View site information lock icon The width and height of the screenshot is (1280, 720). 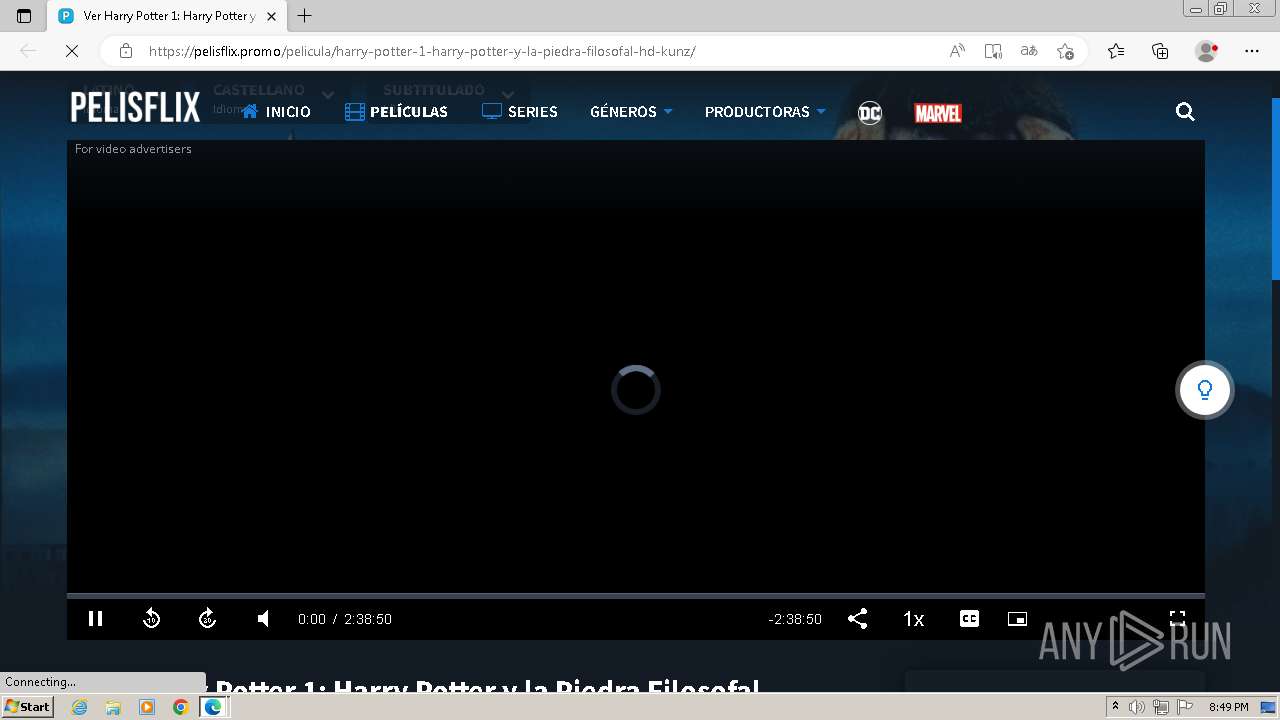coord(125,51)
